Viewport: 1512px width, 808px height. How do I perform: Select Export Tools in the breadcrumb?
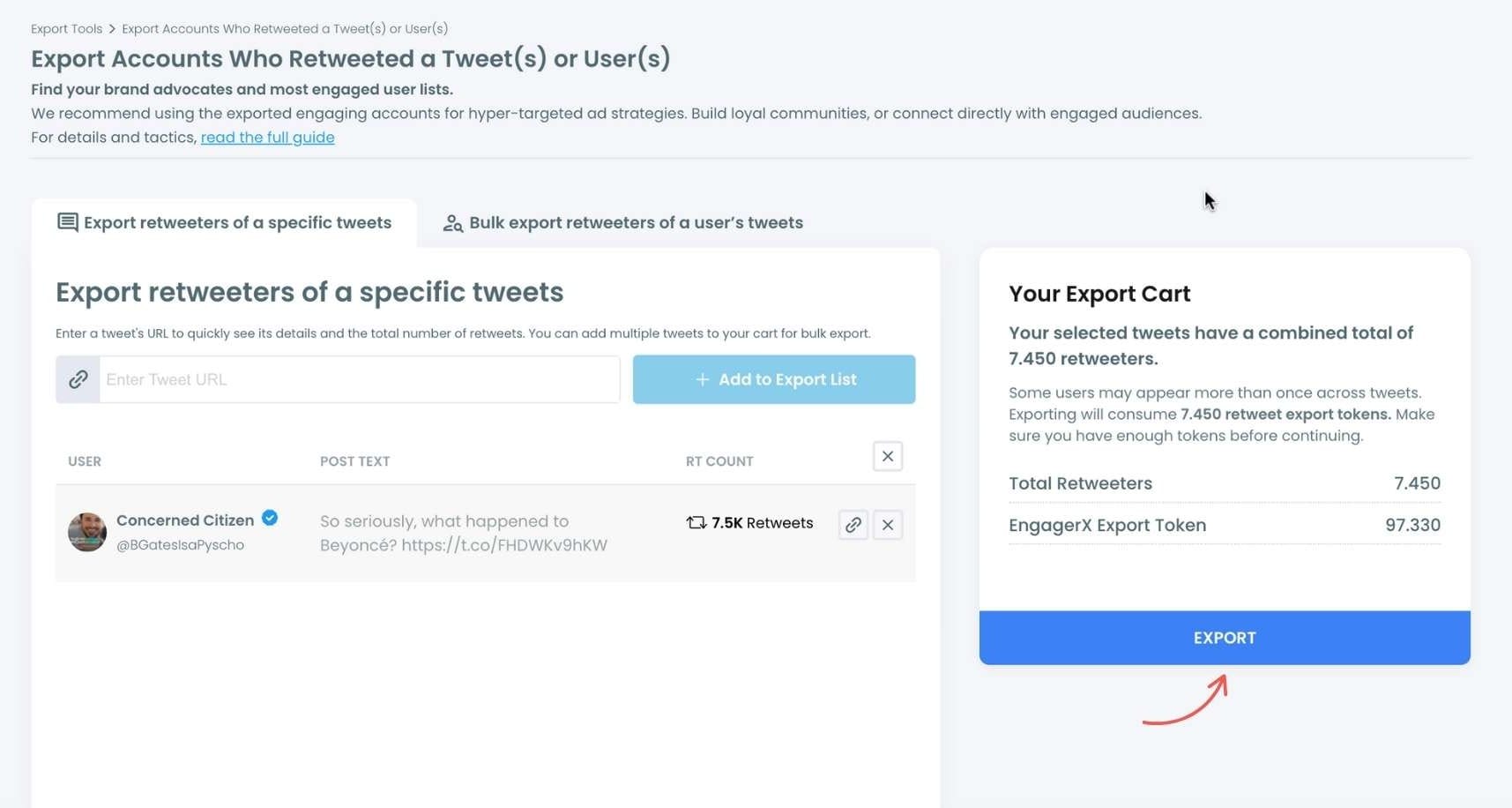click(x=66, y=28)
